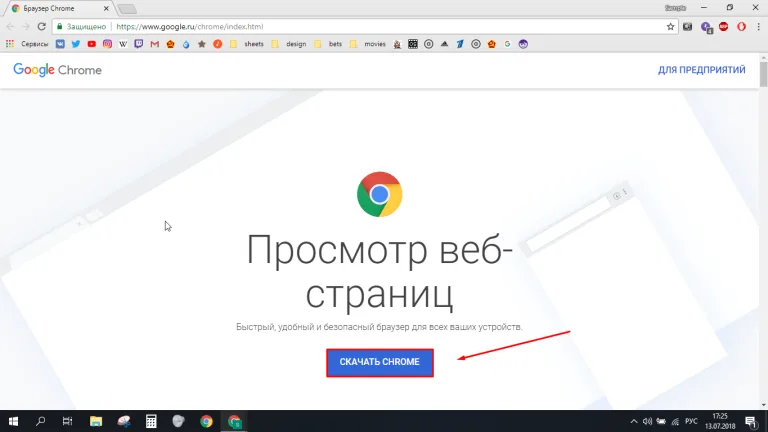This screenshot has width=768, height=432.
Task: Click the blue СКАЧАТЬ CHROME button
Action: coord(380,362)
